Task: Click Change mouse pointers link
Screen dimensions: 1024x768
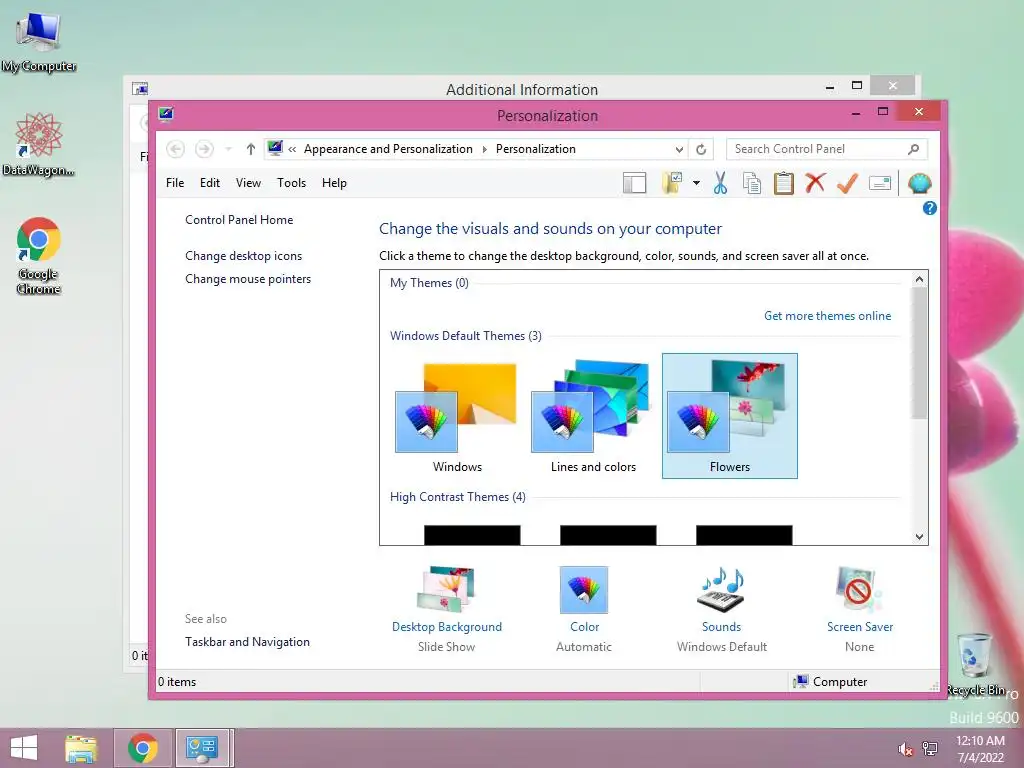Action: point(248,279)
